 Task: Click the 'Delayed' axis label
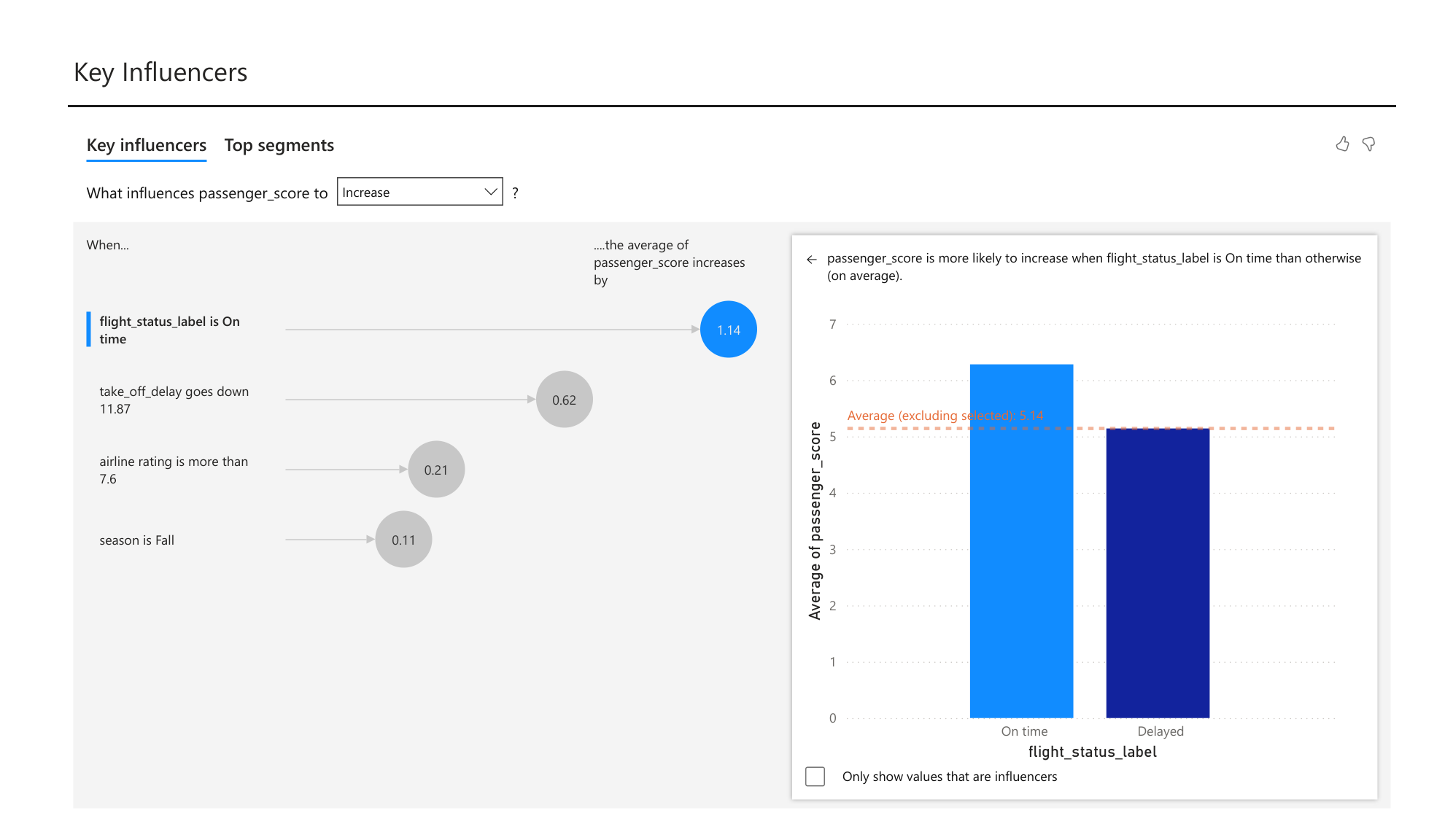pyautogui.click(x=1161, y=731)
